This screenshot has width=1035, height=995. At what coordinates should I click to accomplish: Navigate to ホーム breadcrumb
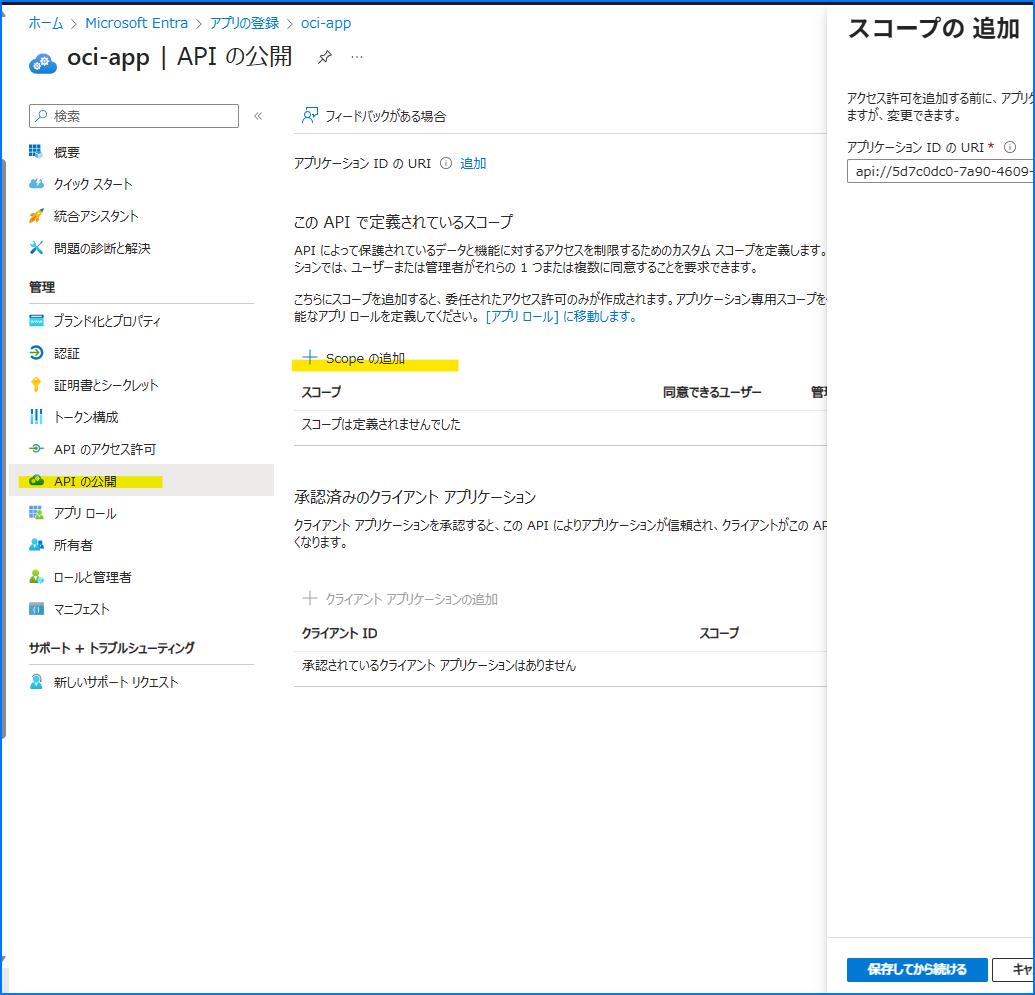[46, 23]
